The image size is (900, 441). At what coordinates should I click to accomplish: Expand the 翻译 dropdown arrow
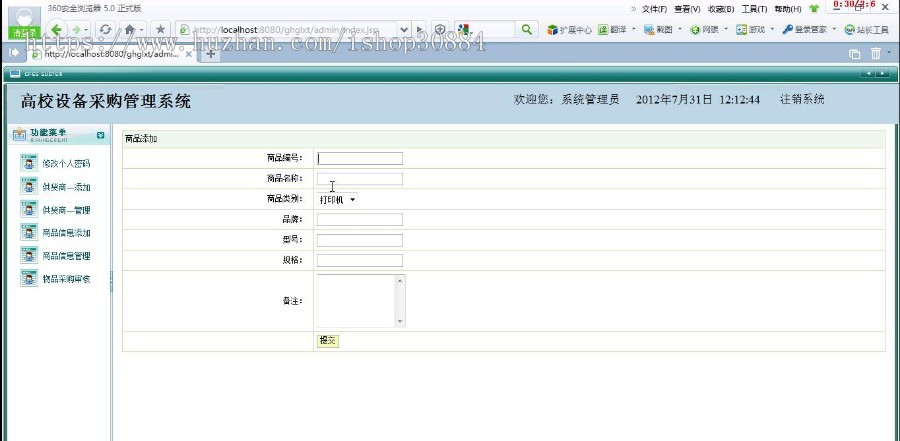click(634, 29)
